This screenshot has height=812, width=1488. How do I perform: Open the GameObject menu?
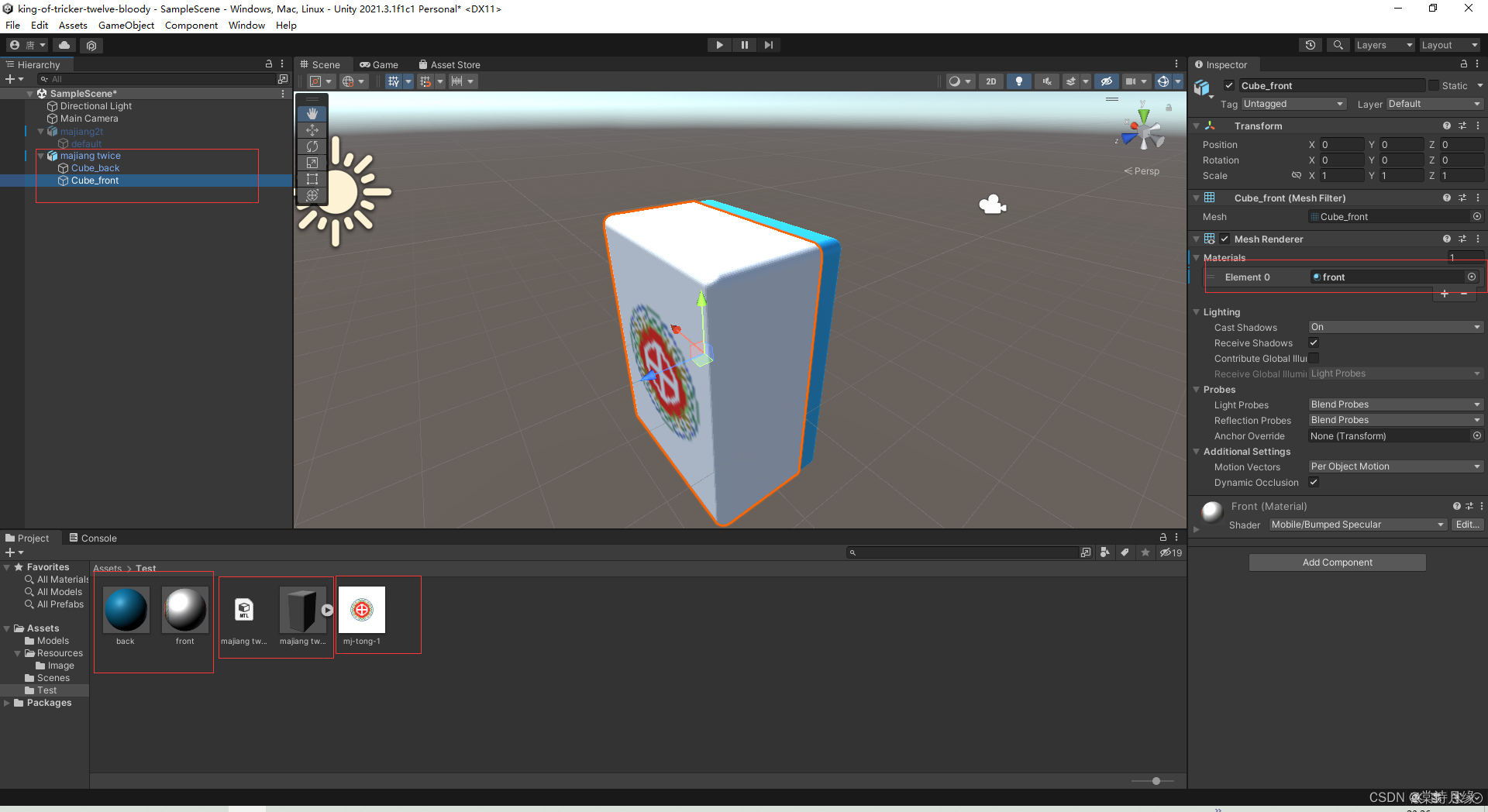tap(126, 25)
